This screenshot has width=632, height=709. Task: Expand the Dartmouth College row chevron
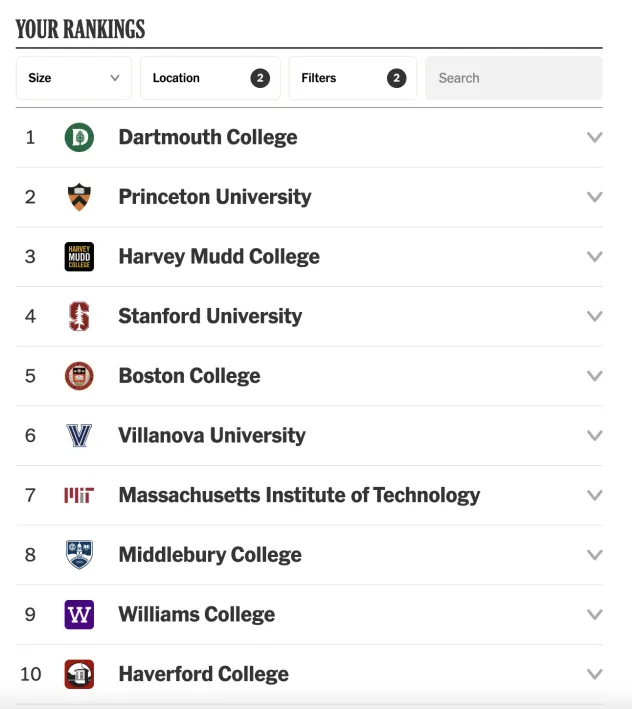tap(595, 137)
